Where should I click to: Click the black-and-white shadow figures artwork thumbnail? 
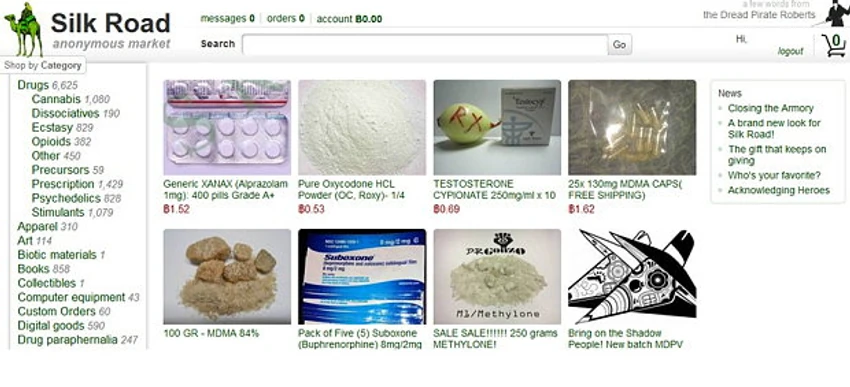632,276
